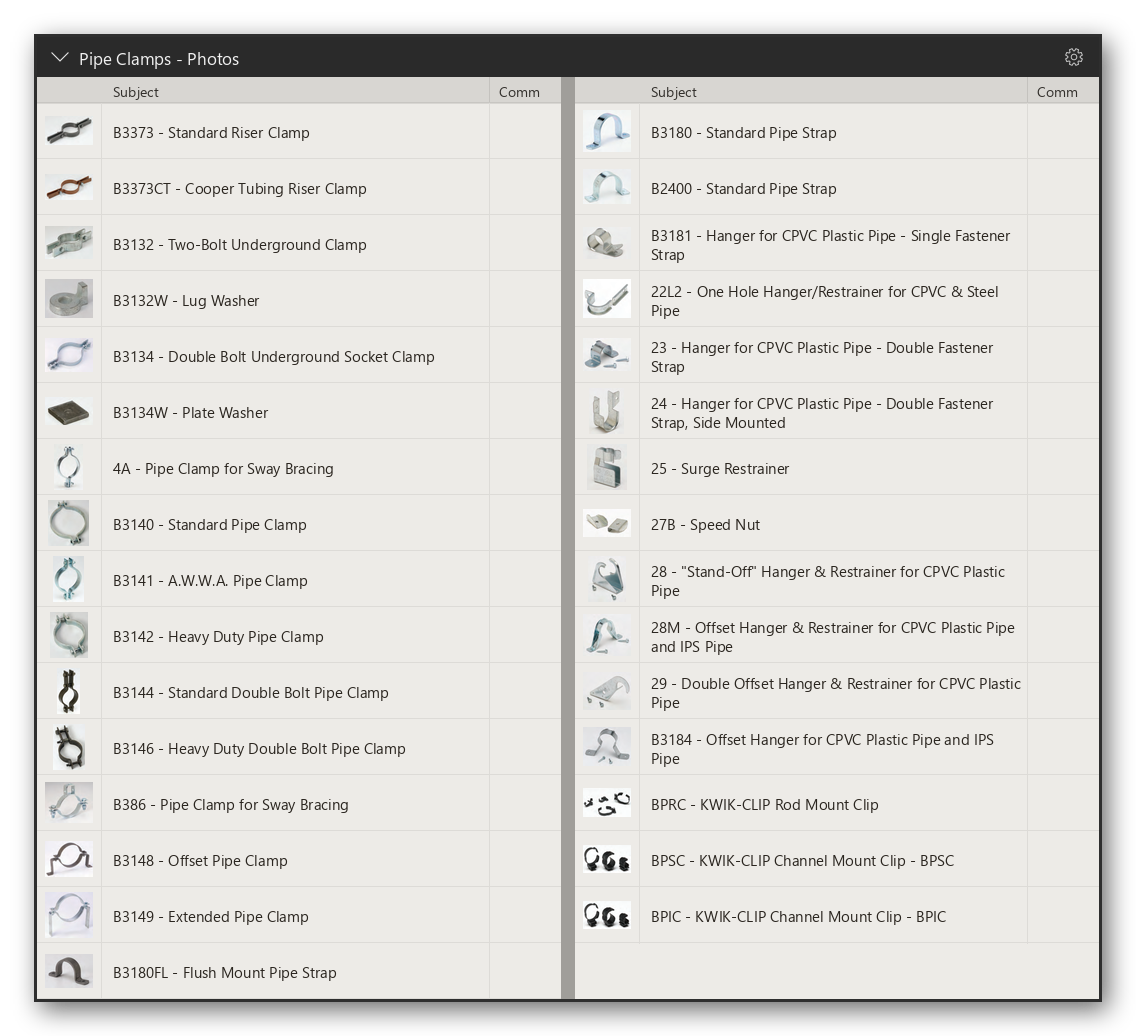This screenshot has width=1136, height=1036.
Task: Click the text 'B3180FL - Flush Mount Pipe Strap'
Action: 225,973
